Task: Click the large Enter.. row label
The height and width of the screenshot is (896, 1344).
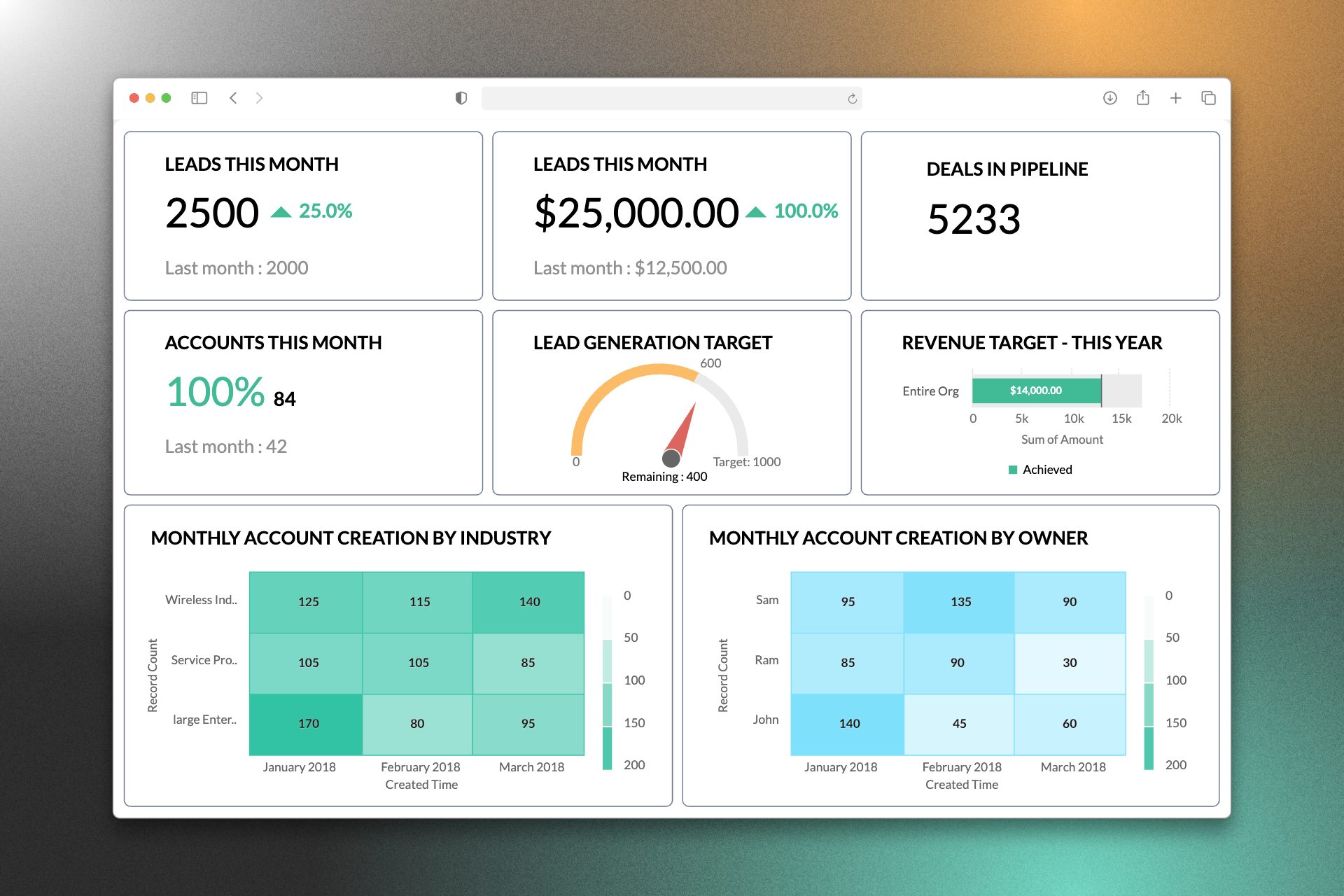Action: [x=204, y=720]
